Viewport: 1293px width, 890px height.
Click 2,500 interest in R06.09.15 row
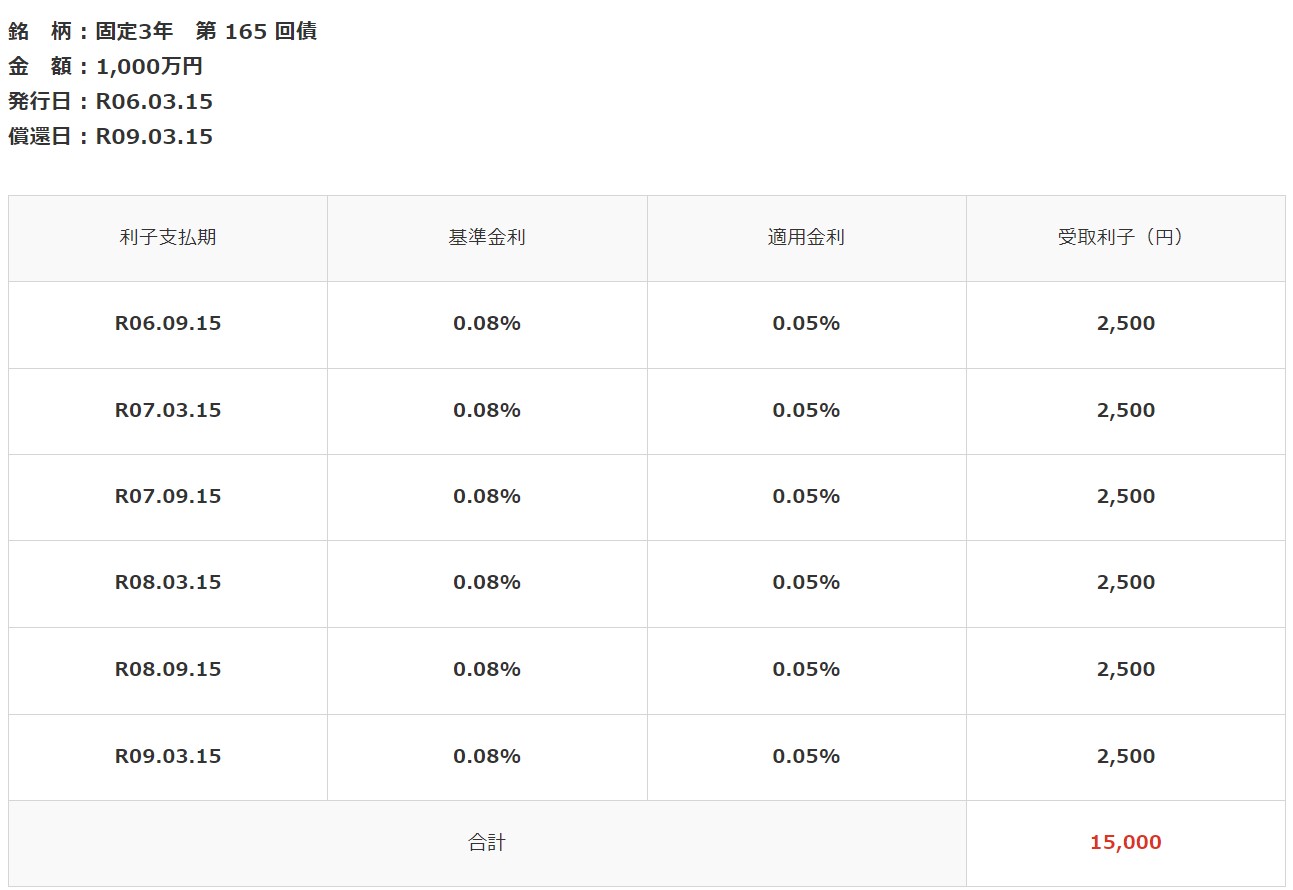1126,324
